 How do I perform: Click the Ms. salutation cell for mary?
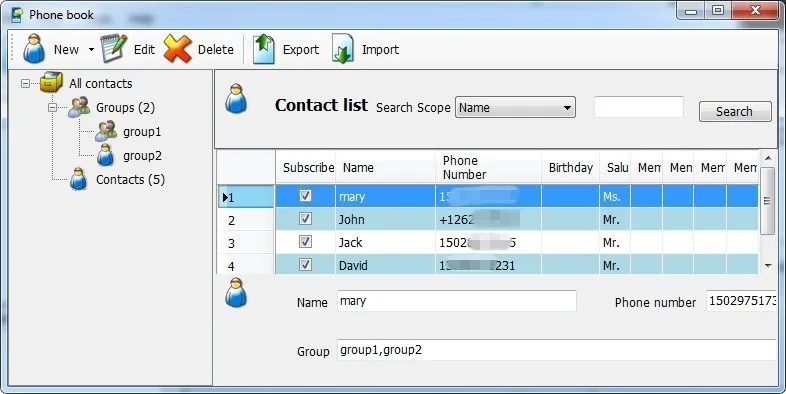coord(615,196)
